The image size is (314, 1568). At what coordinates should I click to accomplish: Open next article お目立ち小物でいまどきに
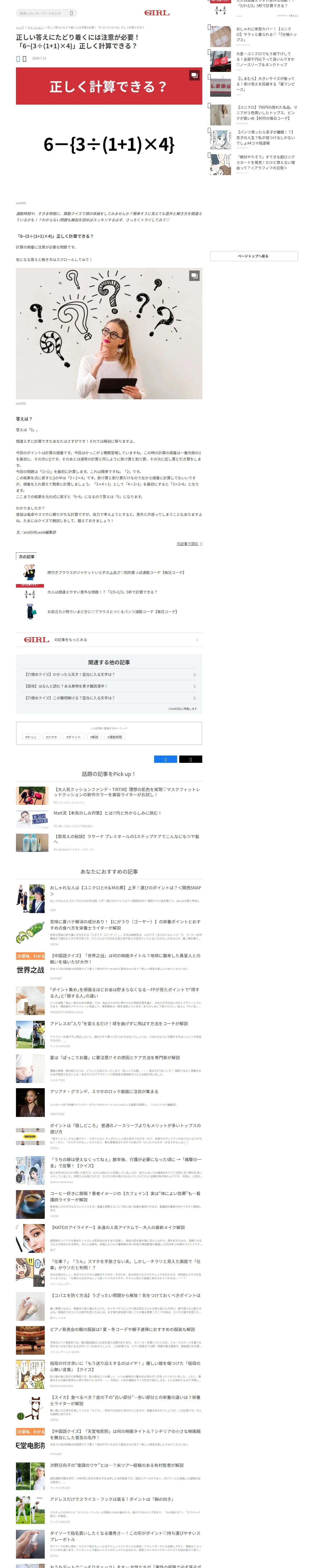(112, 612)
